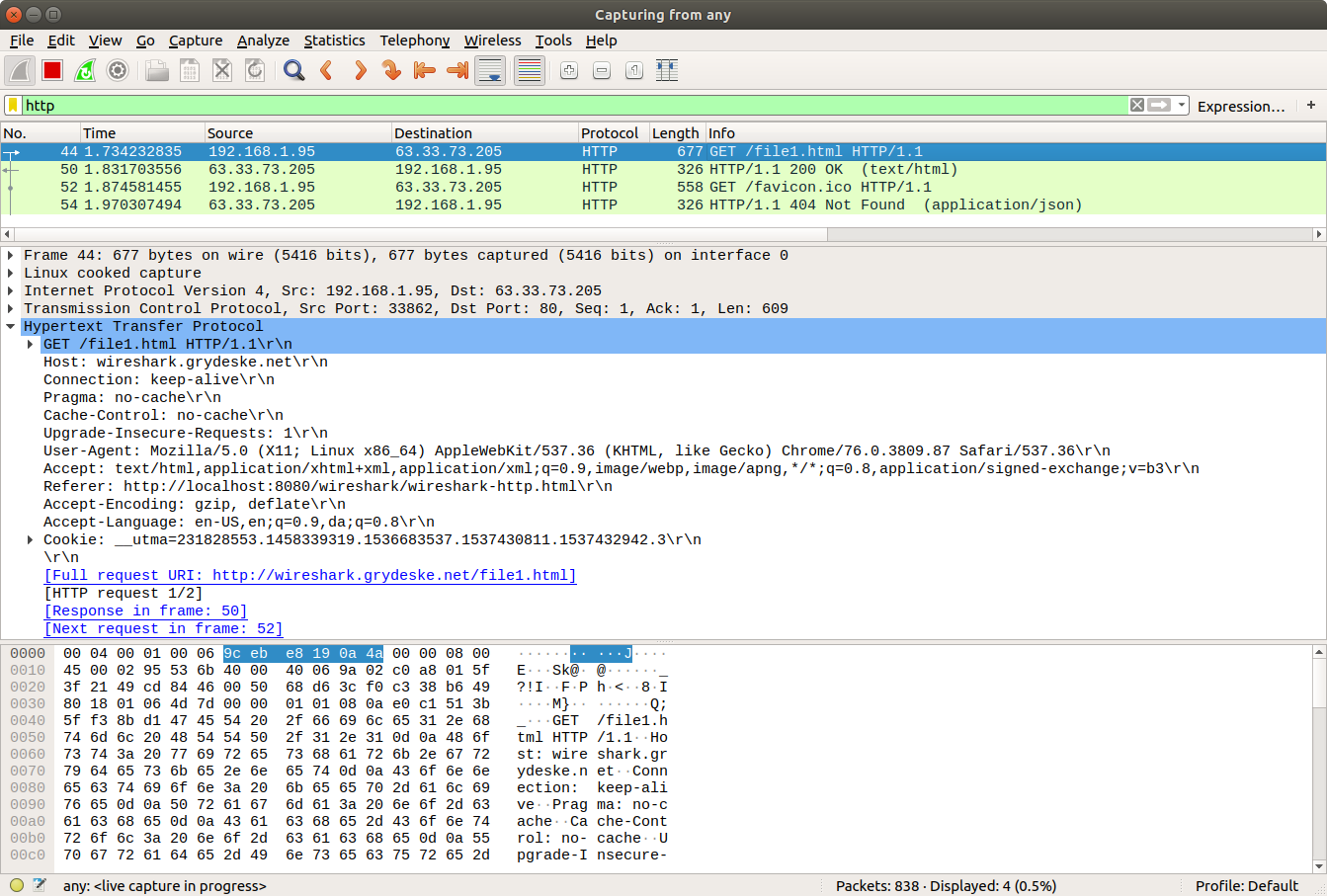This screenshot has width=1327, height=896.
Task: Expand the Cookie field details
Action: [29, 538]
